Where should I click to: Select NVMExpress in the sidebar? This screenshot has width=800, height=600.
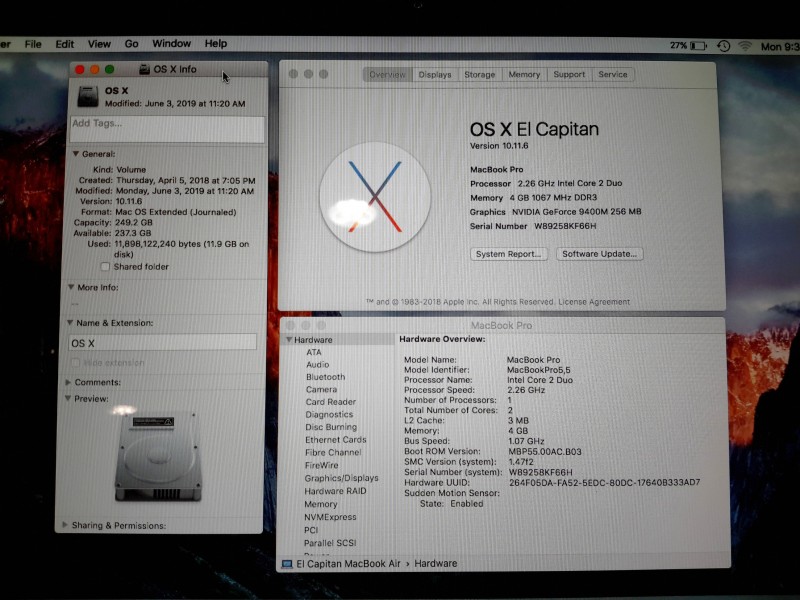330,517
